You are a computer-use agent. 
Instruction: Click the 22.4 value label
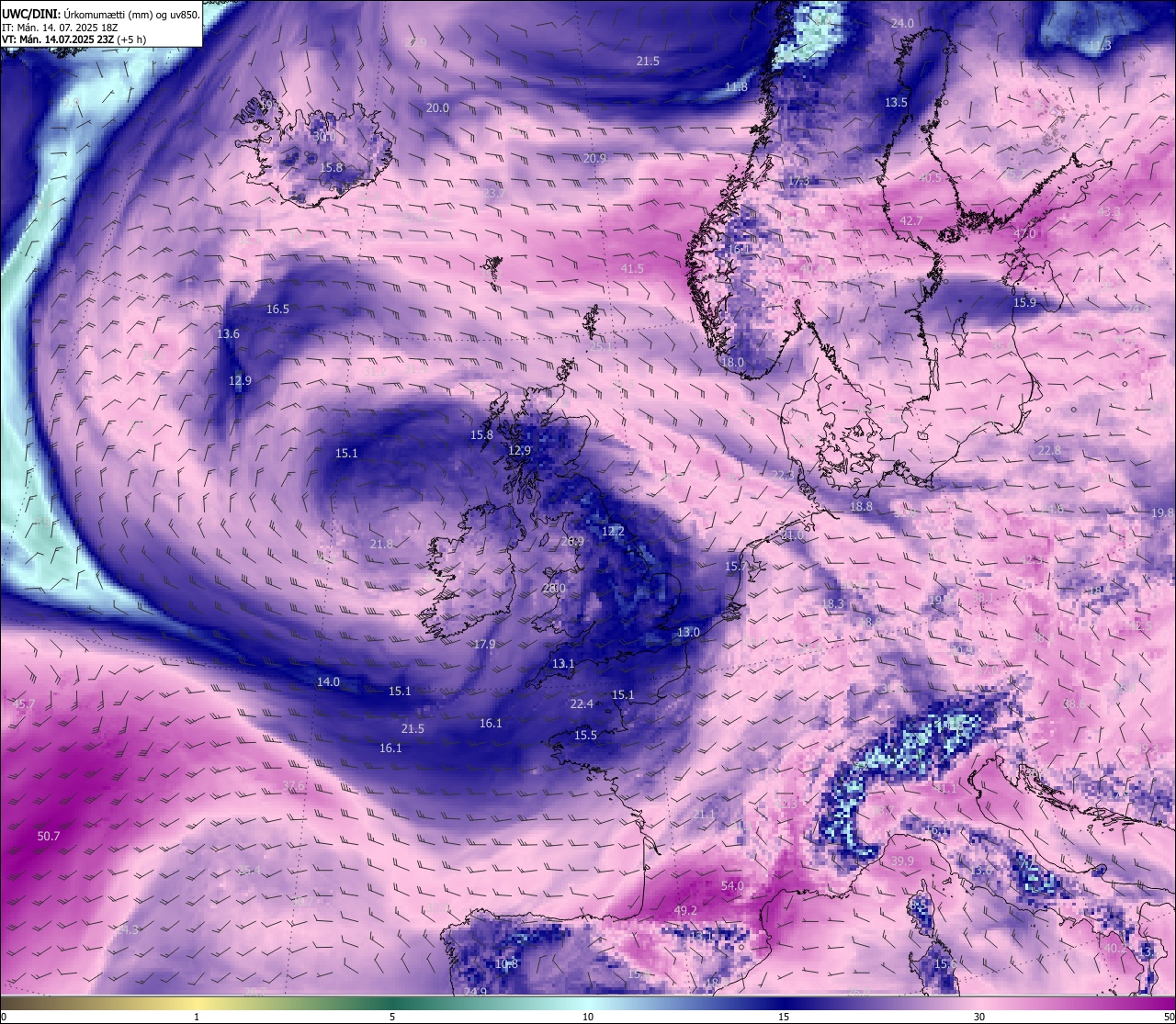[582, 703]
